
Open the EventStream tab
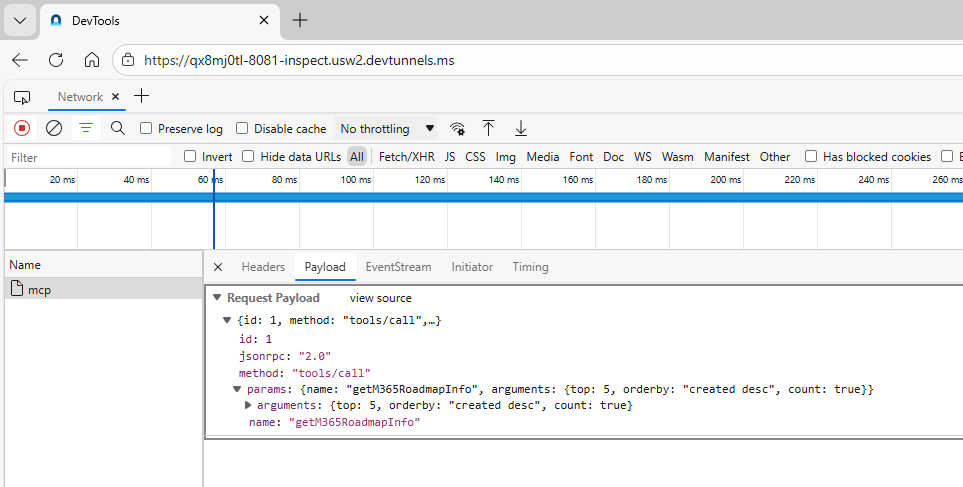click(398, 267)
